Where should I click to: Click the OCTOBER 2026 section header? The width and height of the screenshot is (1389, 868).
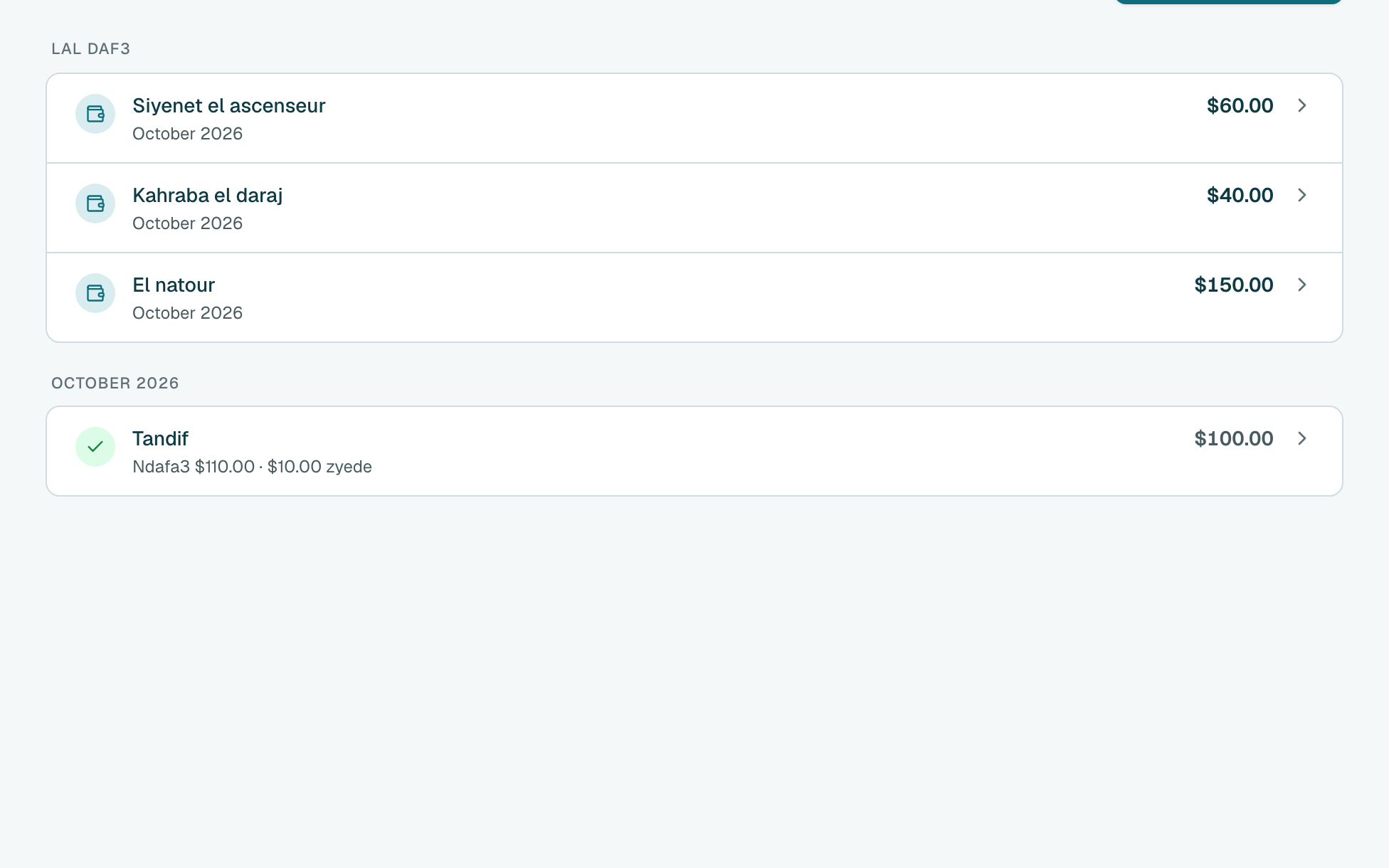tap(115, 383)
